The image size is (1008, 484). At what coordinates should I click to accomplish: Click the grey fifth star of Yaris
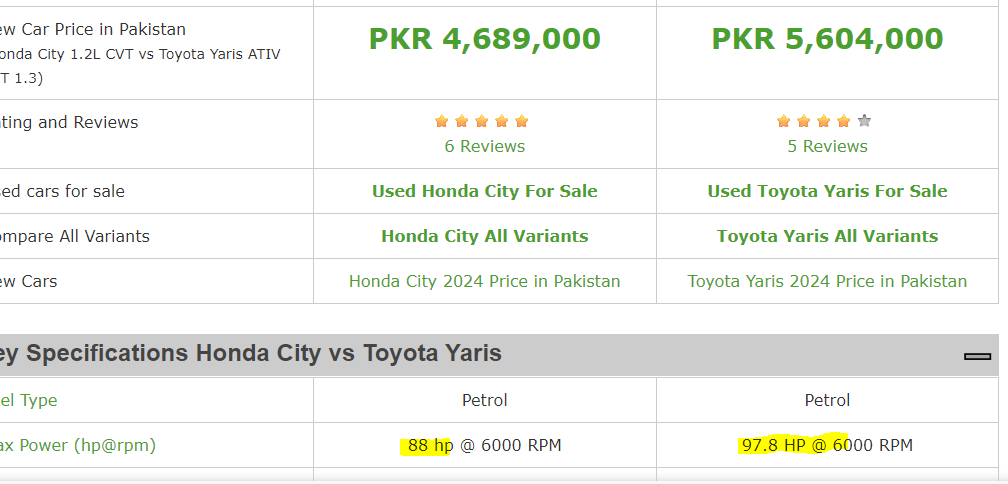coord(864,121)
